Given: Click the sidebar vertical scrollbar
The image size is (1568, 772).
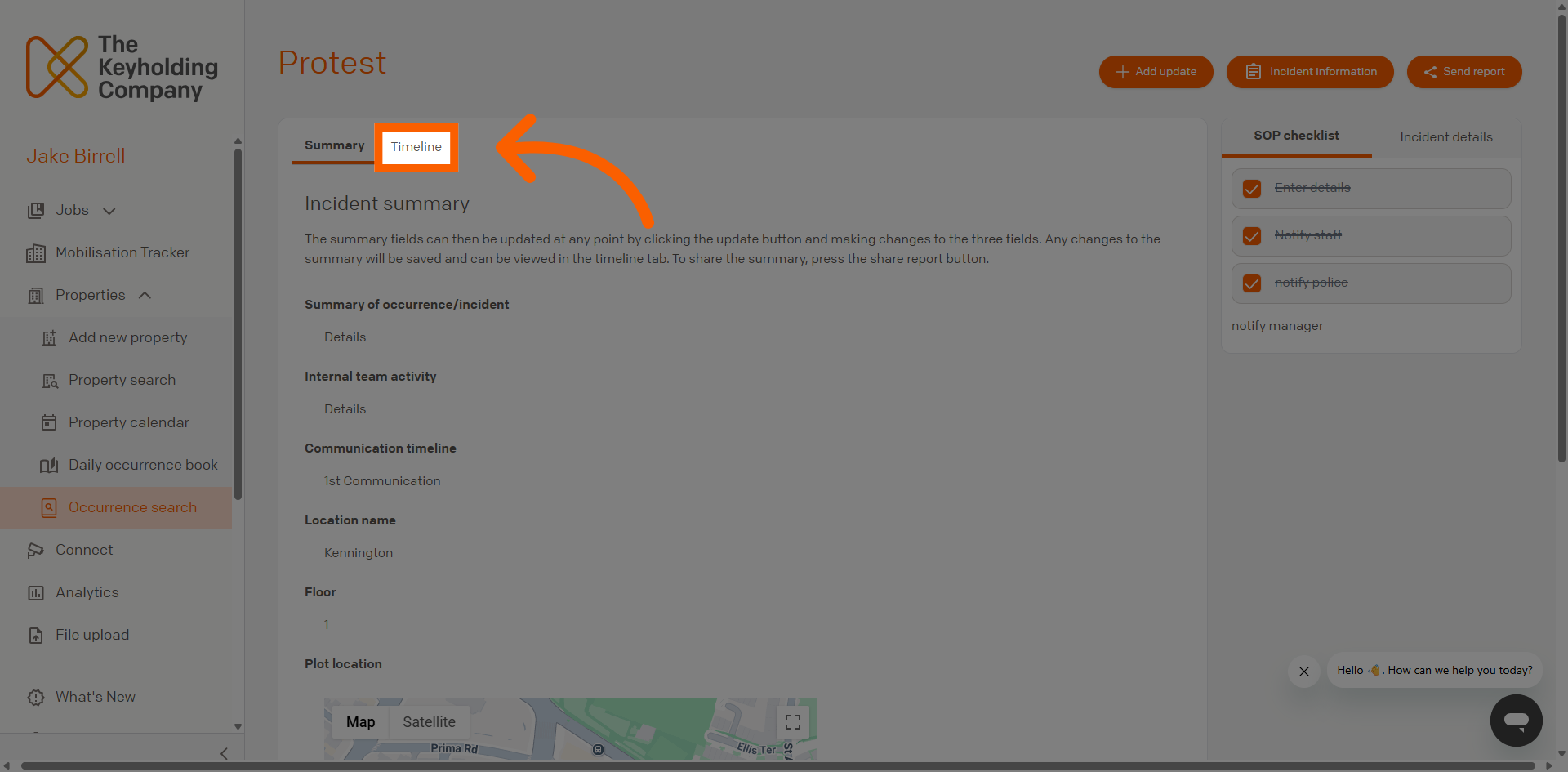Looking at the screenshot, I should 238,323.
